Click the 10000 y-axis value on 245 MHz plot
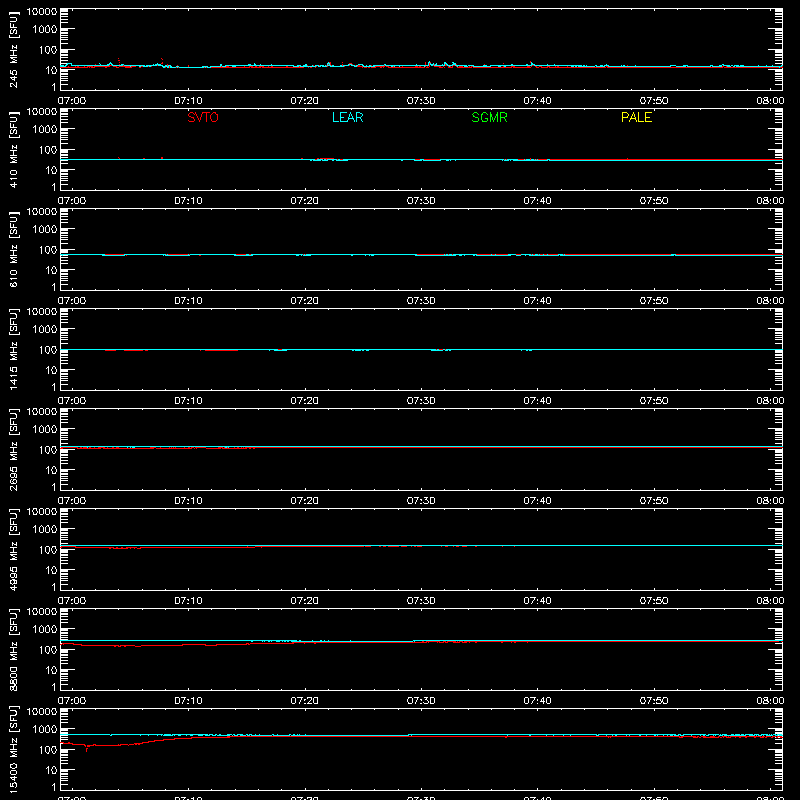800x800 pixels. coord(42,12)
